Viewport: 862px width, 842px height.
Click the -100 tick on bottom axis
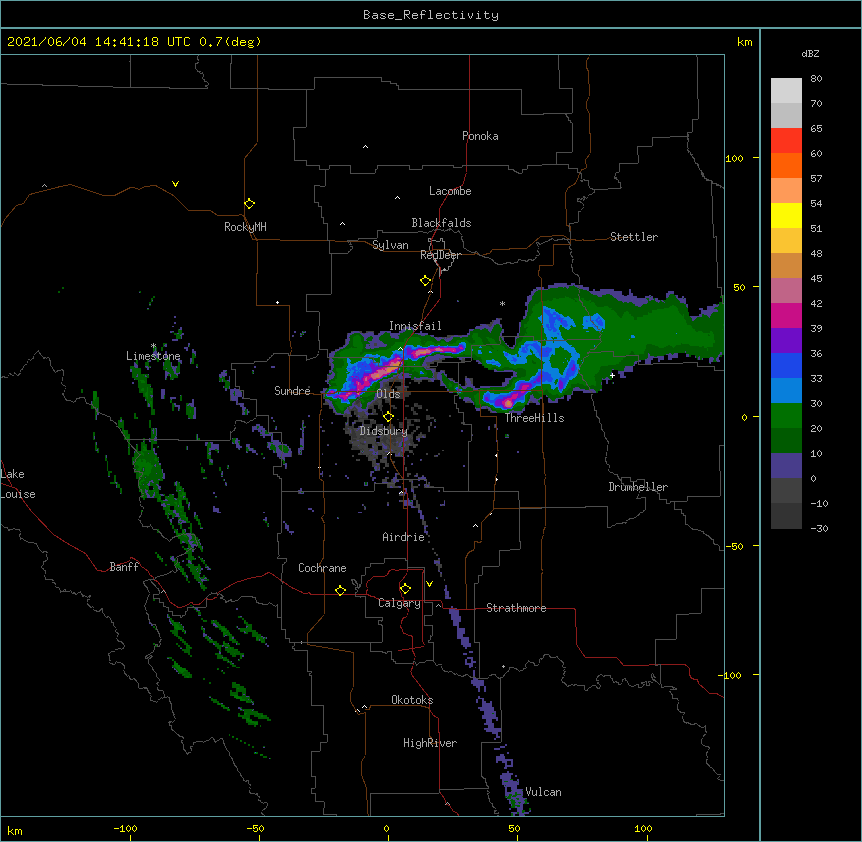coord(126,829)
